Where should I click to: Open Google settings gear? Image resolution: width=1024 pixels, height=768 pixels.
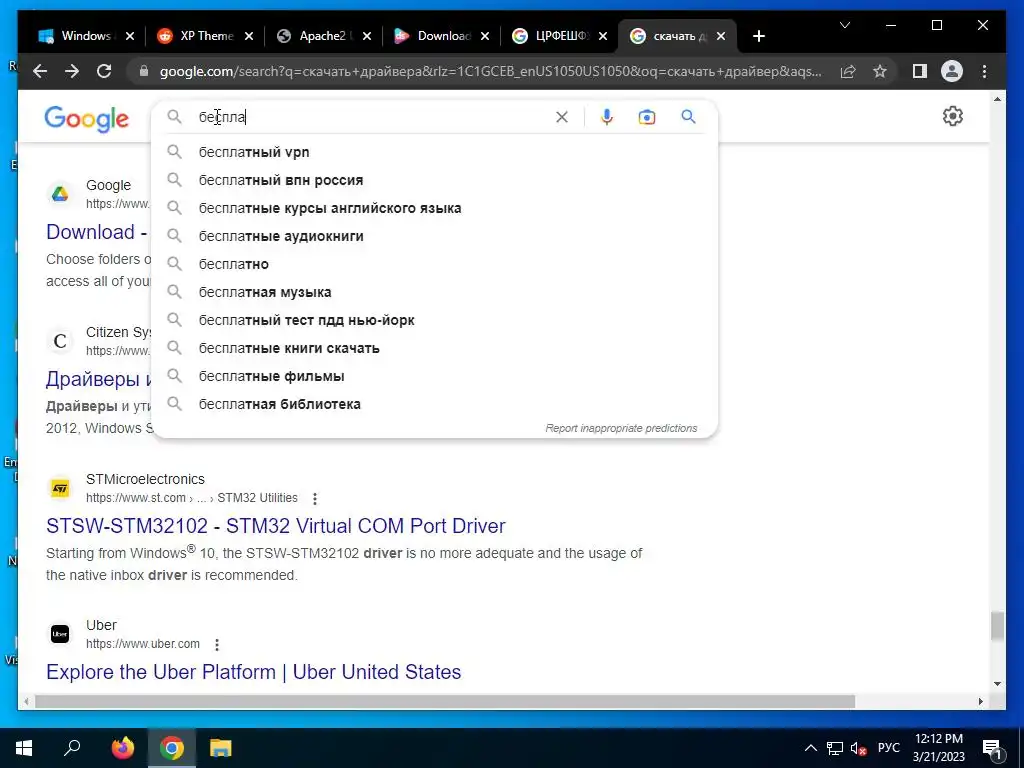(x=953, y=116)
